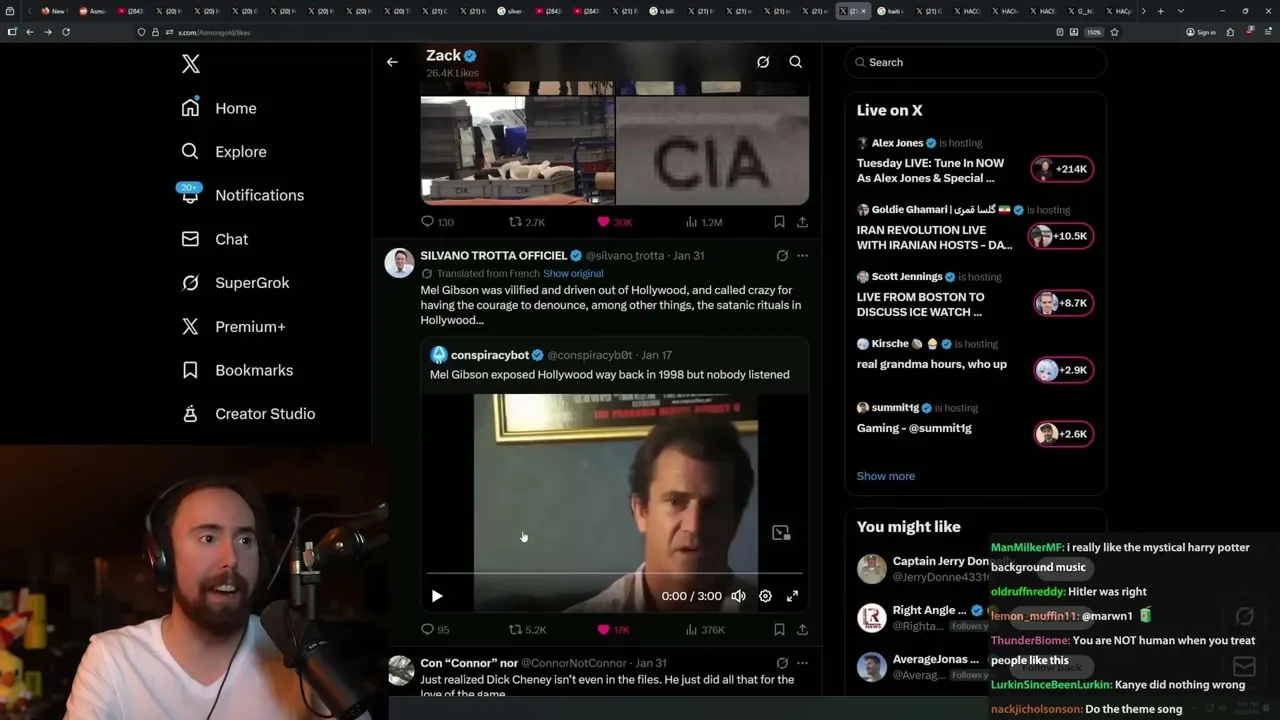Open the Alex Jones live +214K badge
1280x720 pixels.
pos(1063,169)
